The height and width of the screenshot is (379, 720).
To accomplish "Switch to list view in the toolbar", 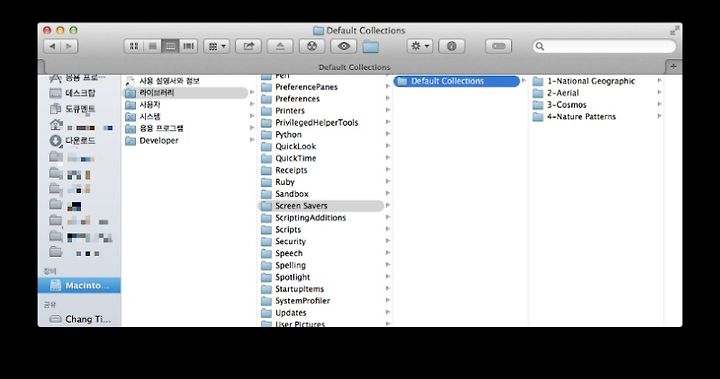I will tap(152, 46).
